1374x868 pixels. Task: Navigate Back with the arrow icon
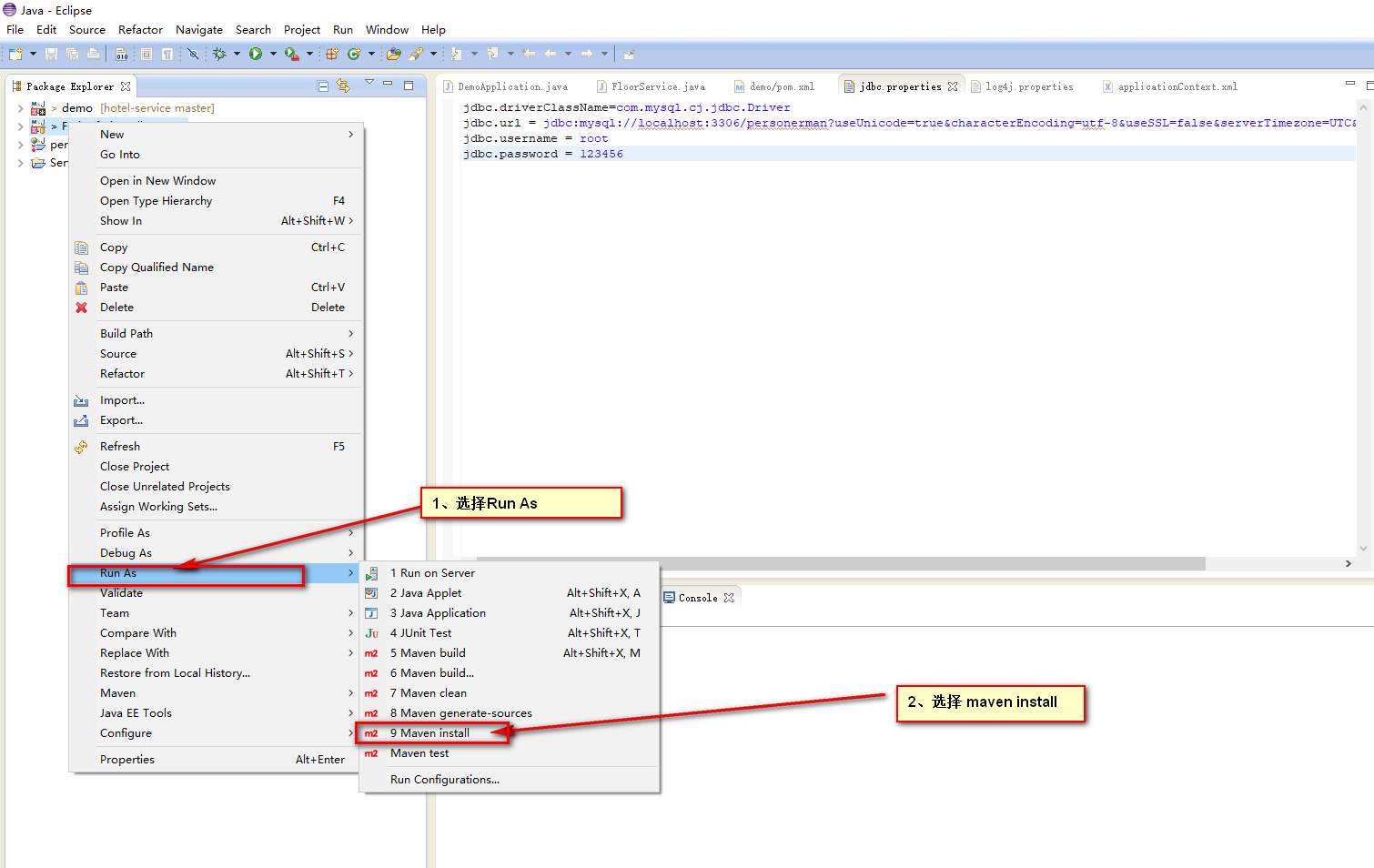click(x=551, y=55)
